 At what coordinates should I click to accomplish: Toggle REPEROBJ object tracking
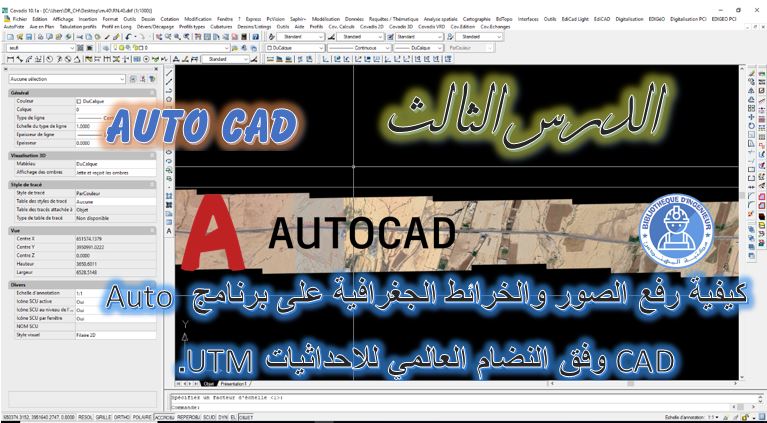[188, 417]
